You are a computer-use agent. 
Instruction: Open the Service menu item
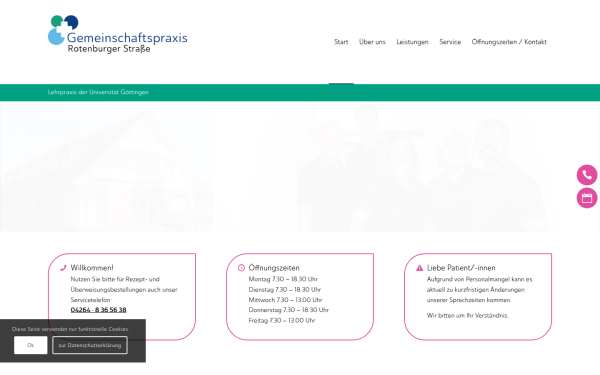450,42
